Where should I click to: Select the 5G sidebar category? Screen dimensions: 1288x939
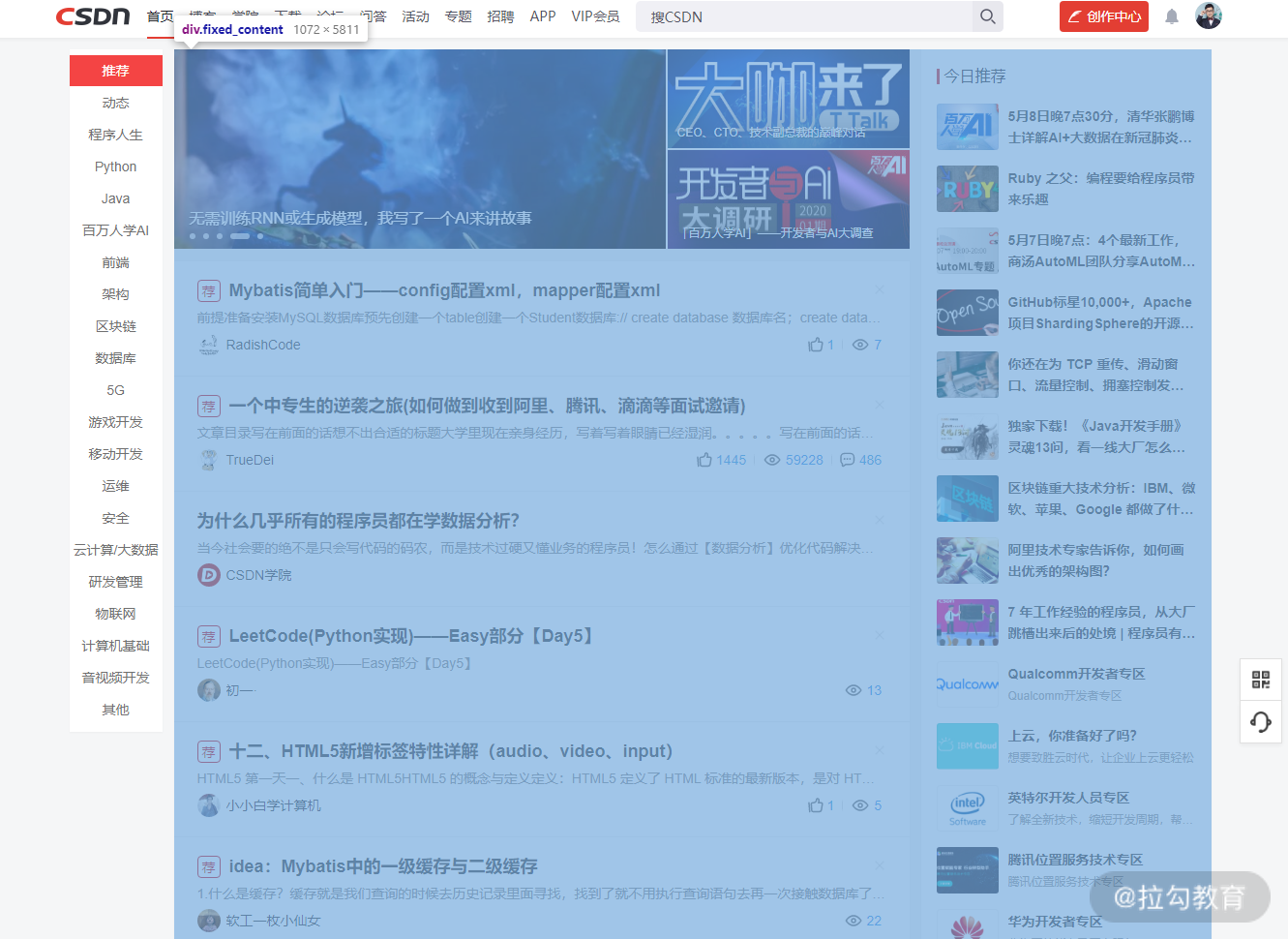point(116,390)
